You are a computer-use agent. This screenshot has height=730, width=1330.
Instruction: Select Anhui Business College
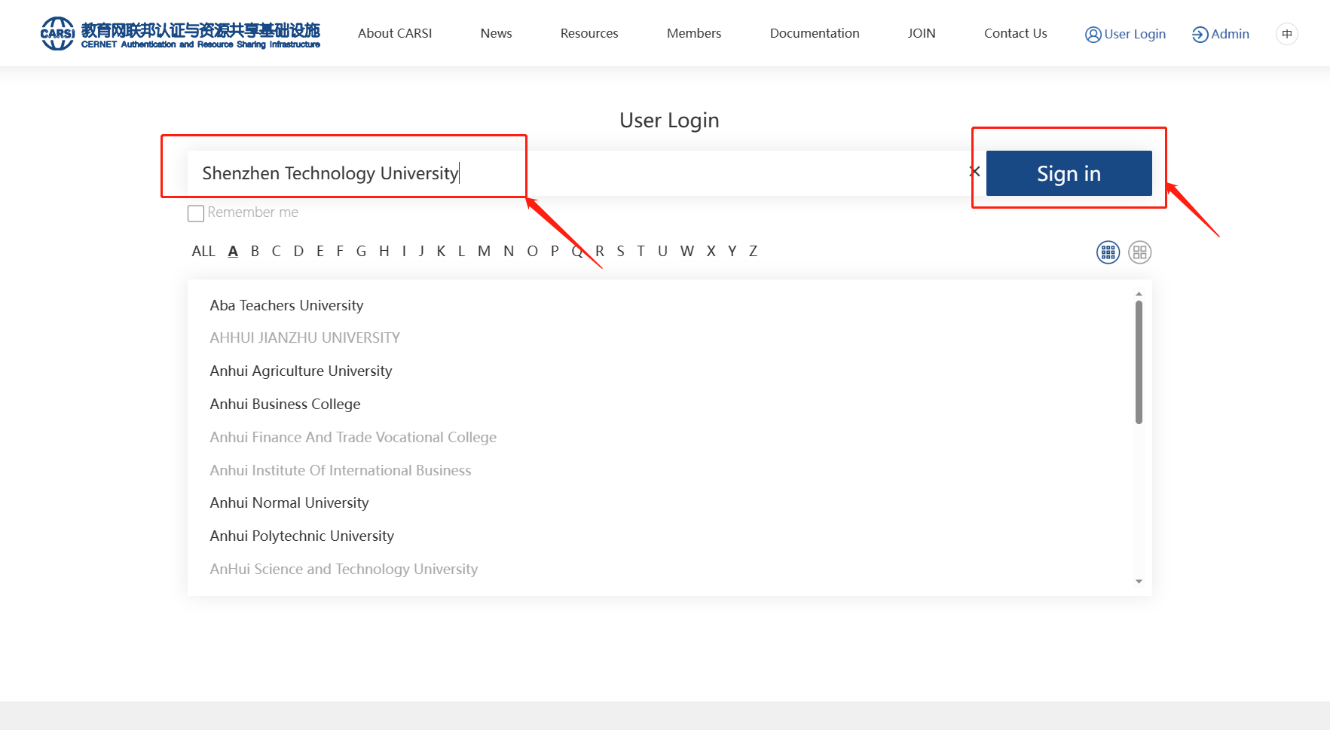tap(285, 404)
